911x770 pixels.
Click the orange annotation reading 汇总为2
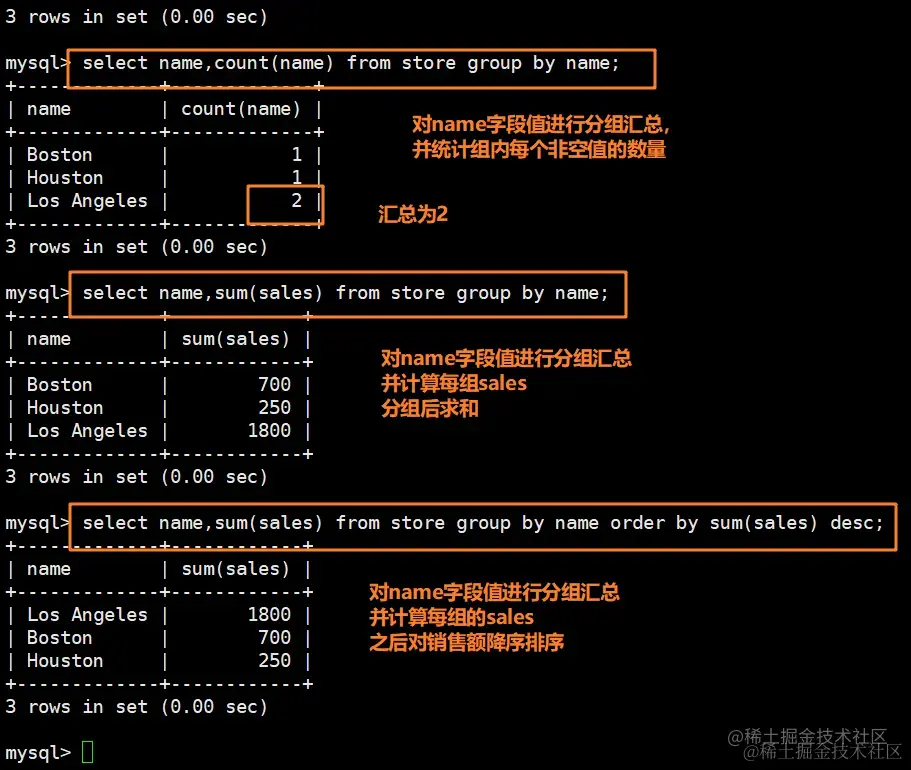click(413, 214)
